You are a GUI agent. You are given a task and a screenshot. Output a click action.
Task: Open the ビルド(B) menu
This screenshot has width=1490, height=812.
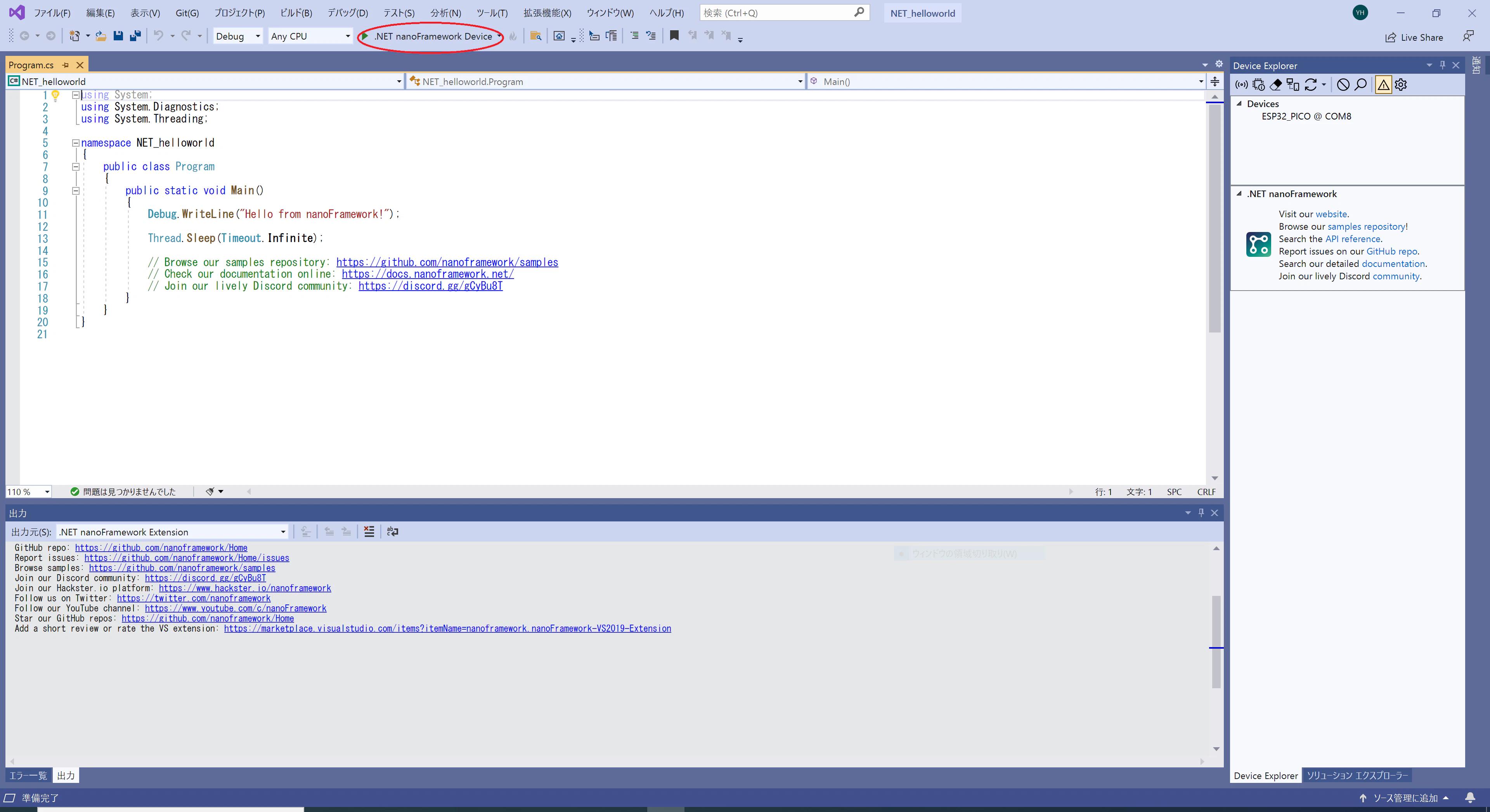click(296, 13)
